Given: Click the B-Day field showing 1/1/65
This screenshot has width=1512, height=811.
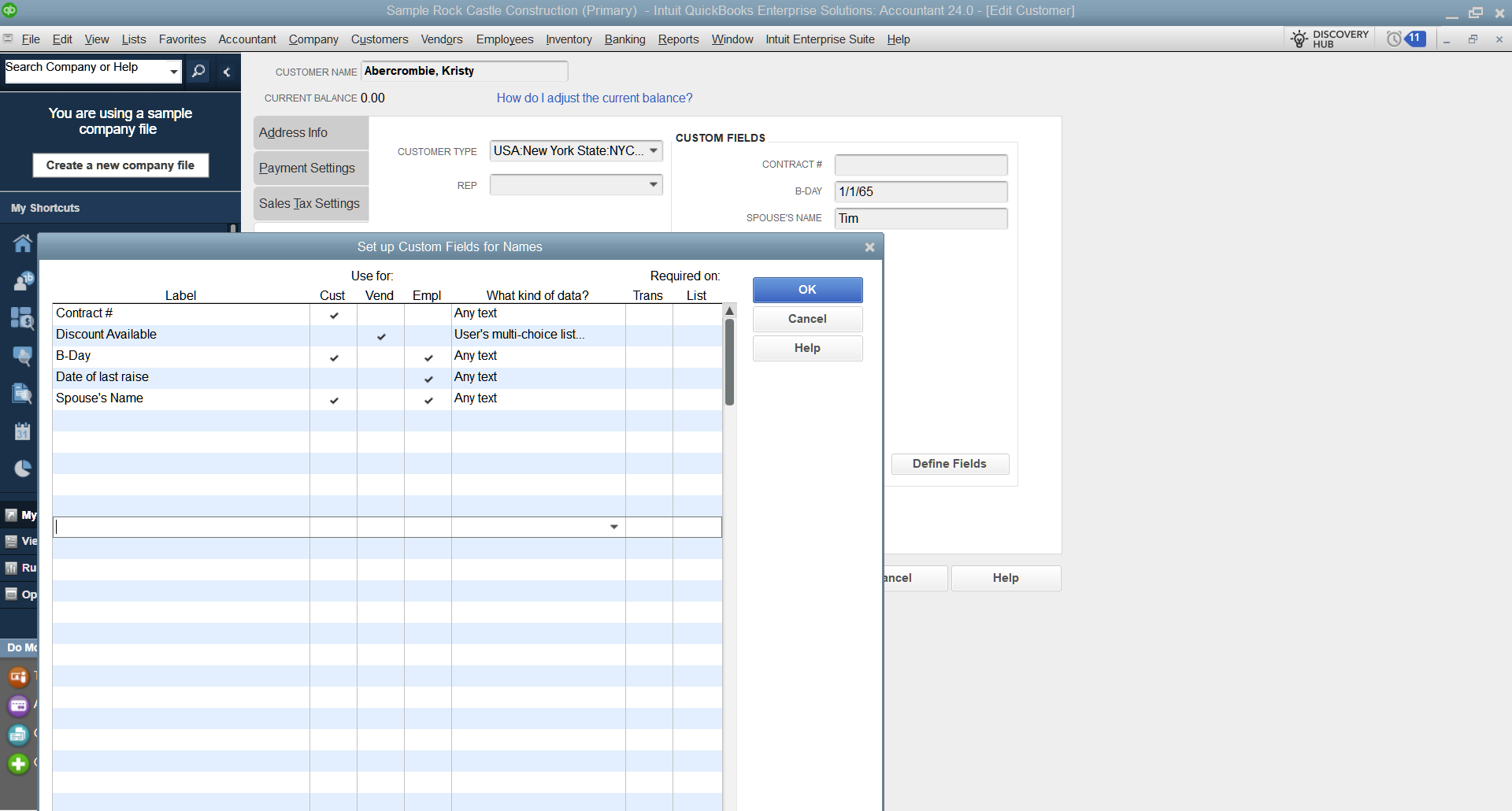Looking at the screenshot, I should (921, 191).
